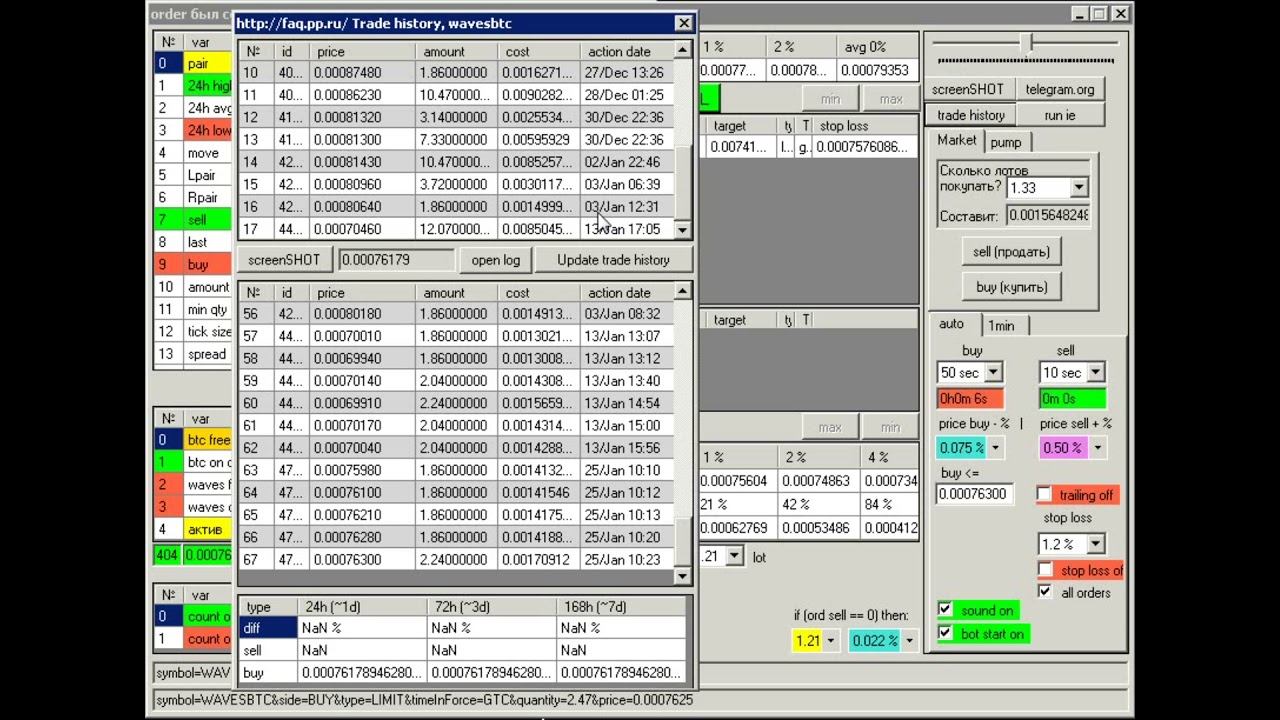1280x720 pixels.
Task: Click the '168h (~7d)' column header
Action: [x=622, y=607]
